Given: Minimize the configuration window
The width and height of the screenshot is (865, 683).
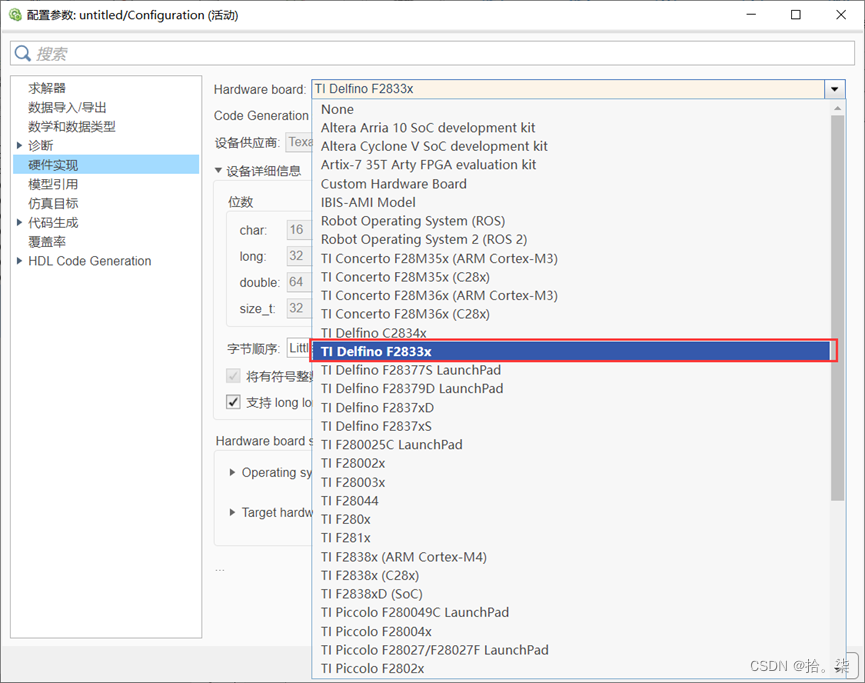Looking at the screenshot, I should point(751,15).
